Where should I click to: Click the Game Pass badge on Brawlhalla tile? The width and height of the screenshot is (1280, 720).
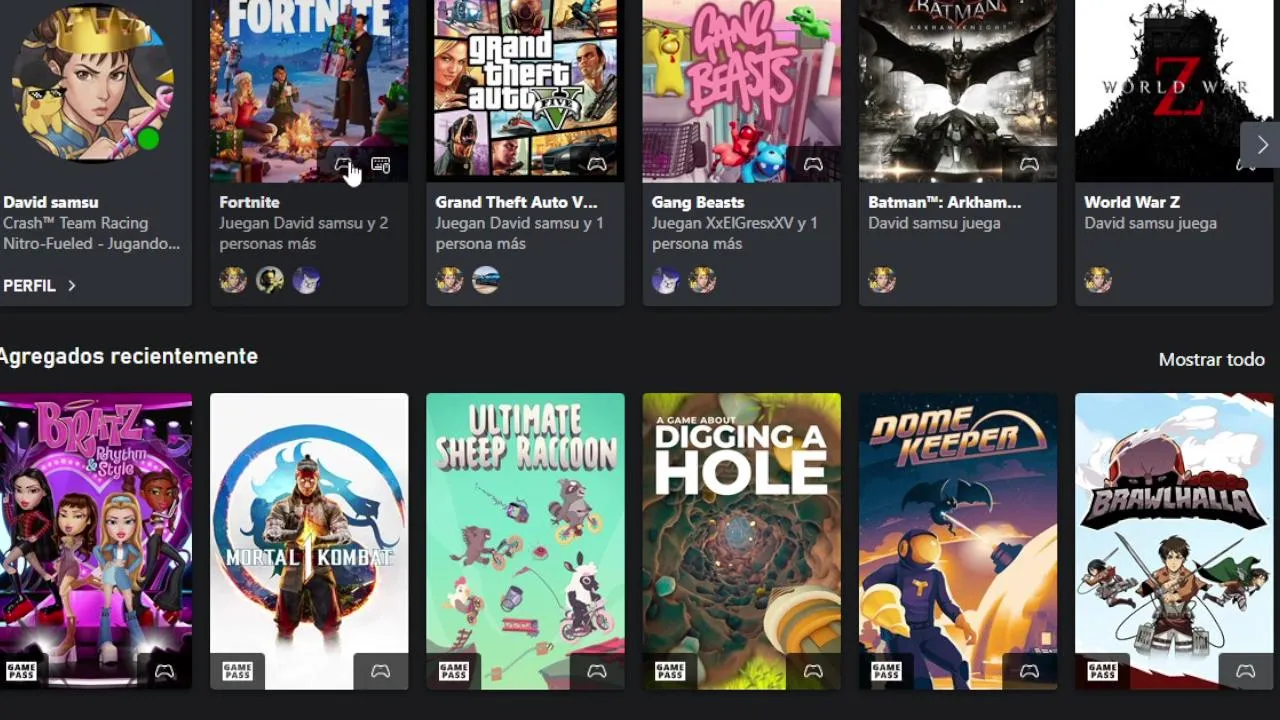click(1102, 671)
